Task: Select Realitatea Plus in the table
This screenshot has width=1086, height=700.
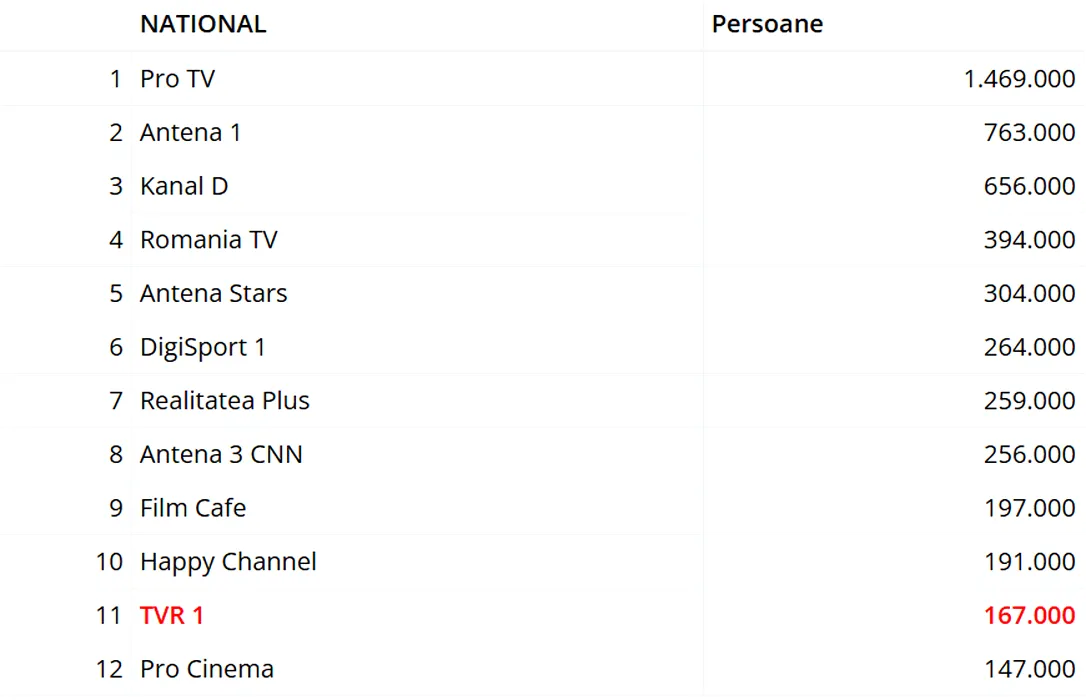Action: [x=224, y=401]
